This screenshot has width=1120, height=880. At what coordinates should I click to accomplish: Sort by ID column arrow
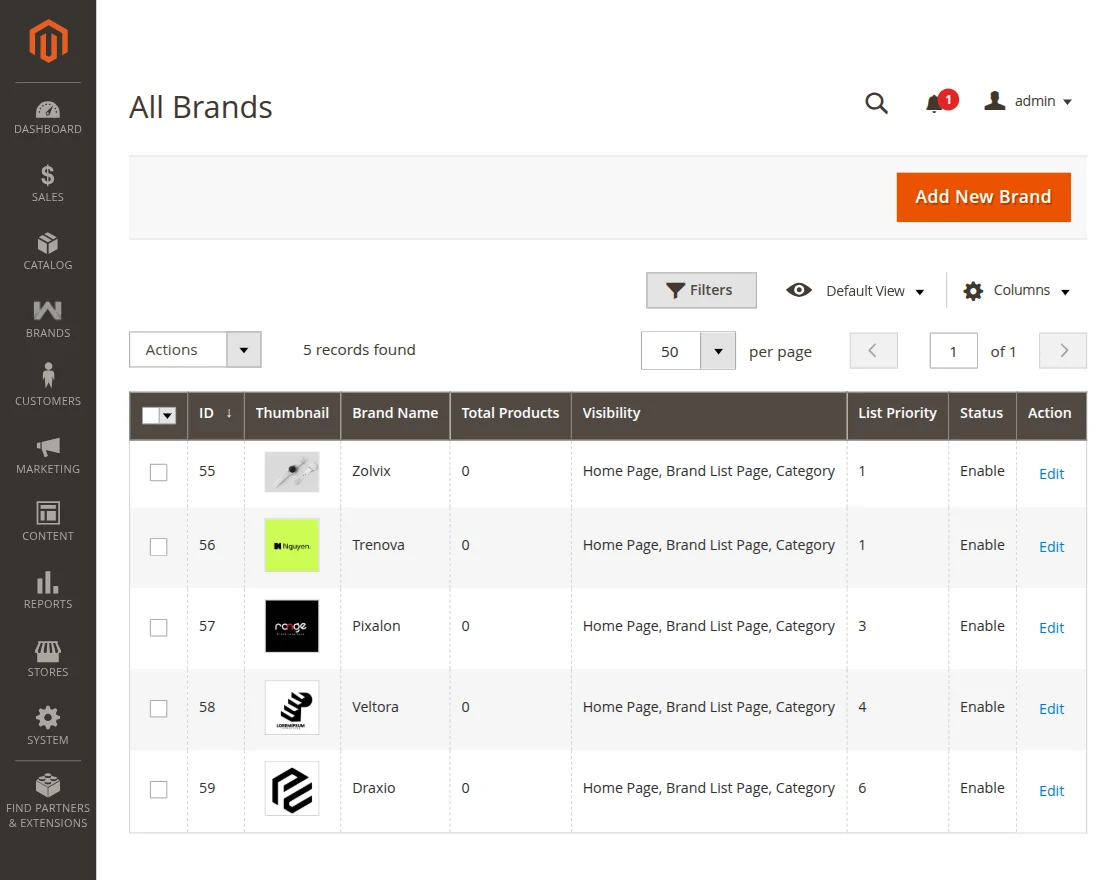(x=229, y=414)
